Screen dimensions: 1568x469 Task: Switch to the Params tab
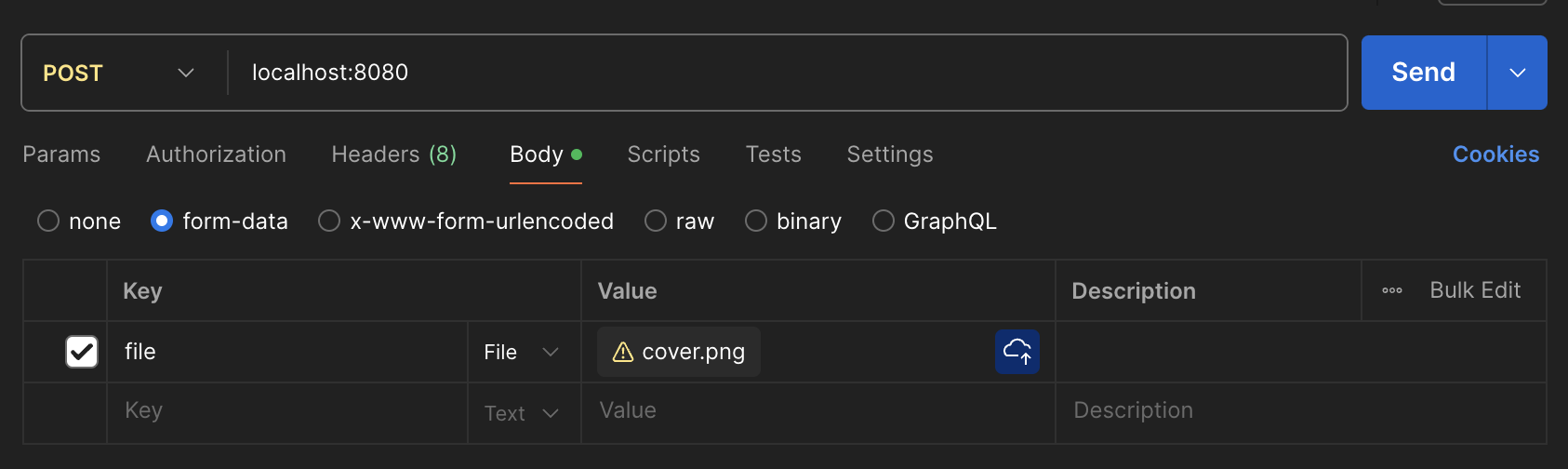point(61,154)
